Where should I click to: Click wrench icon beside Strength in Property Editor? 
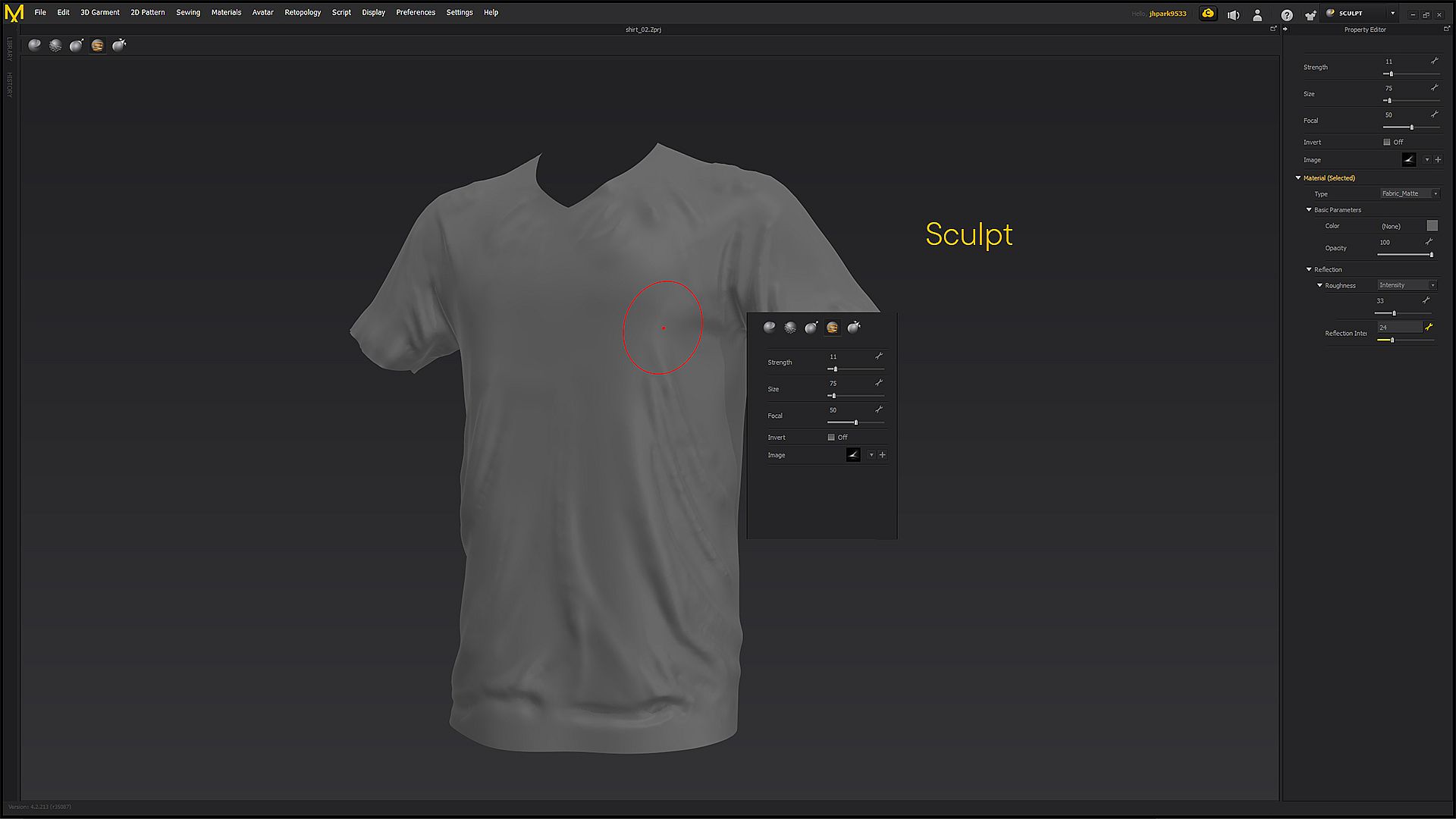(1434, 61)
